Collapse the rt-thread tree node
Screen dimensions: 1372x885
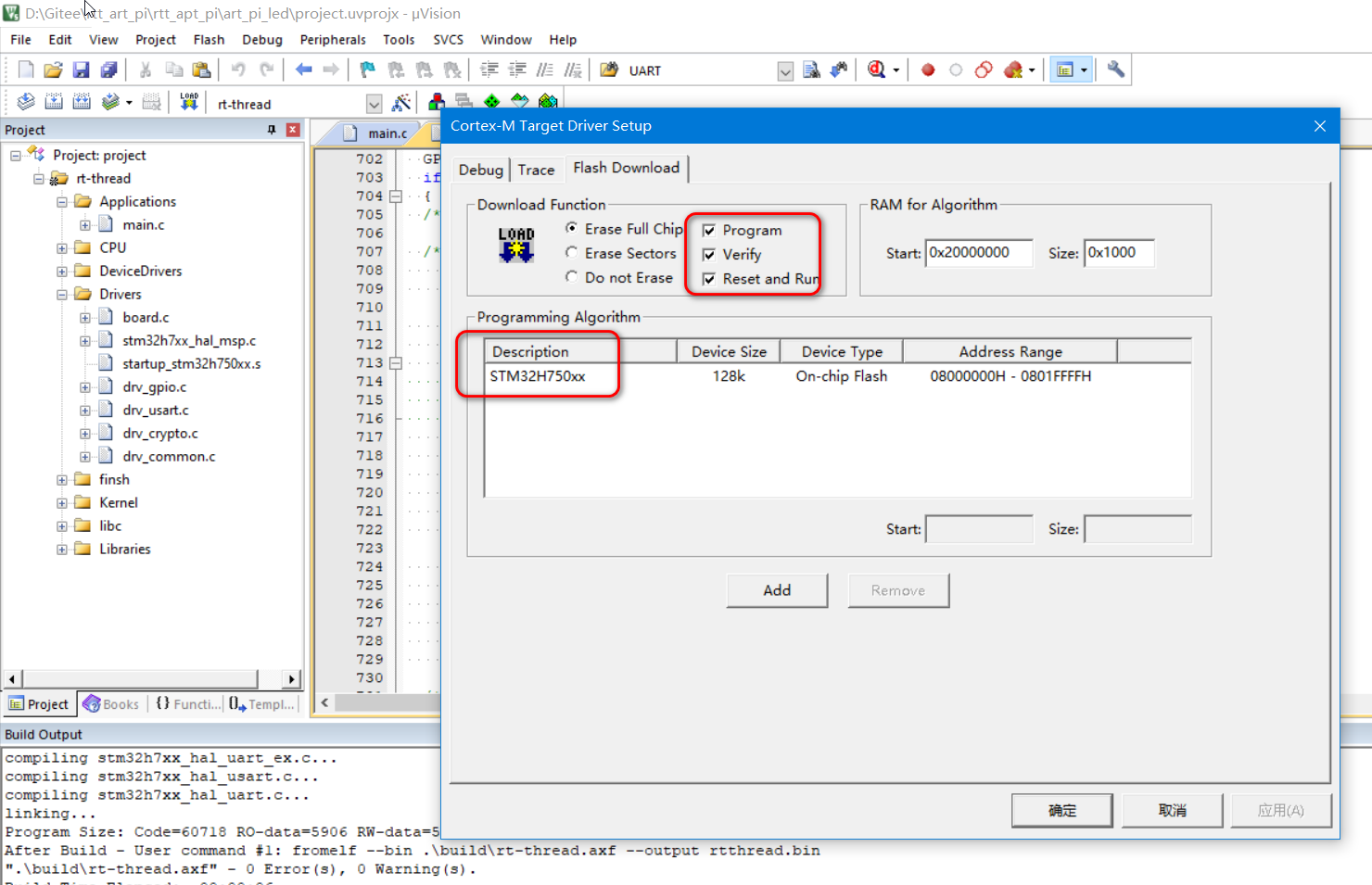tap(39, 179)
